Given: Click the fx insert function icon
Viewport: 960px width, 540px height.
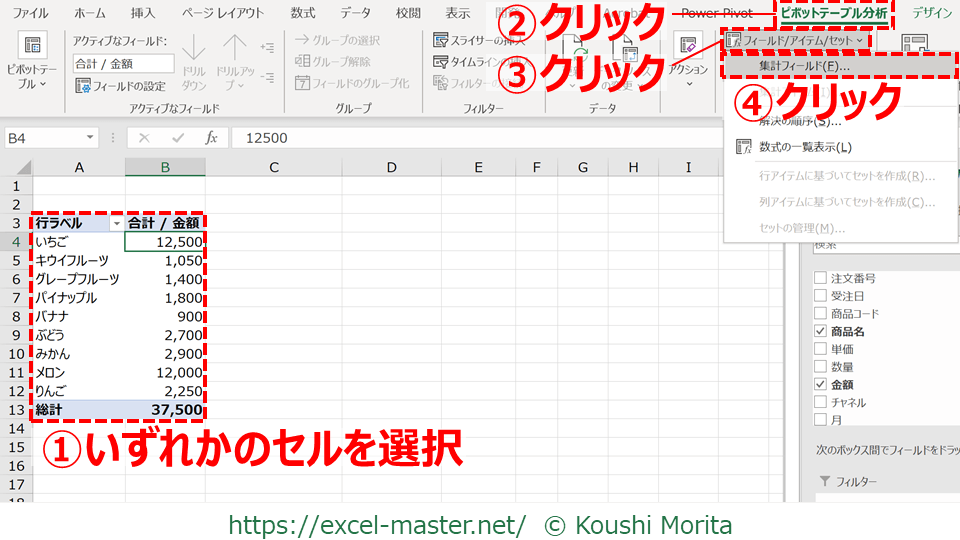Looking at the screenshot, I should click(211, 138).
